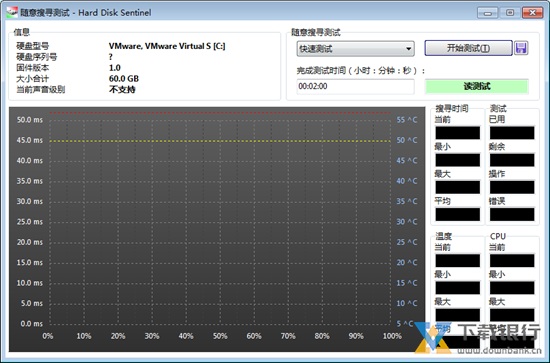
Task: Close the random seek test window
Action: coord(532,13)
